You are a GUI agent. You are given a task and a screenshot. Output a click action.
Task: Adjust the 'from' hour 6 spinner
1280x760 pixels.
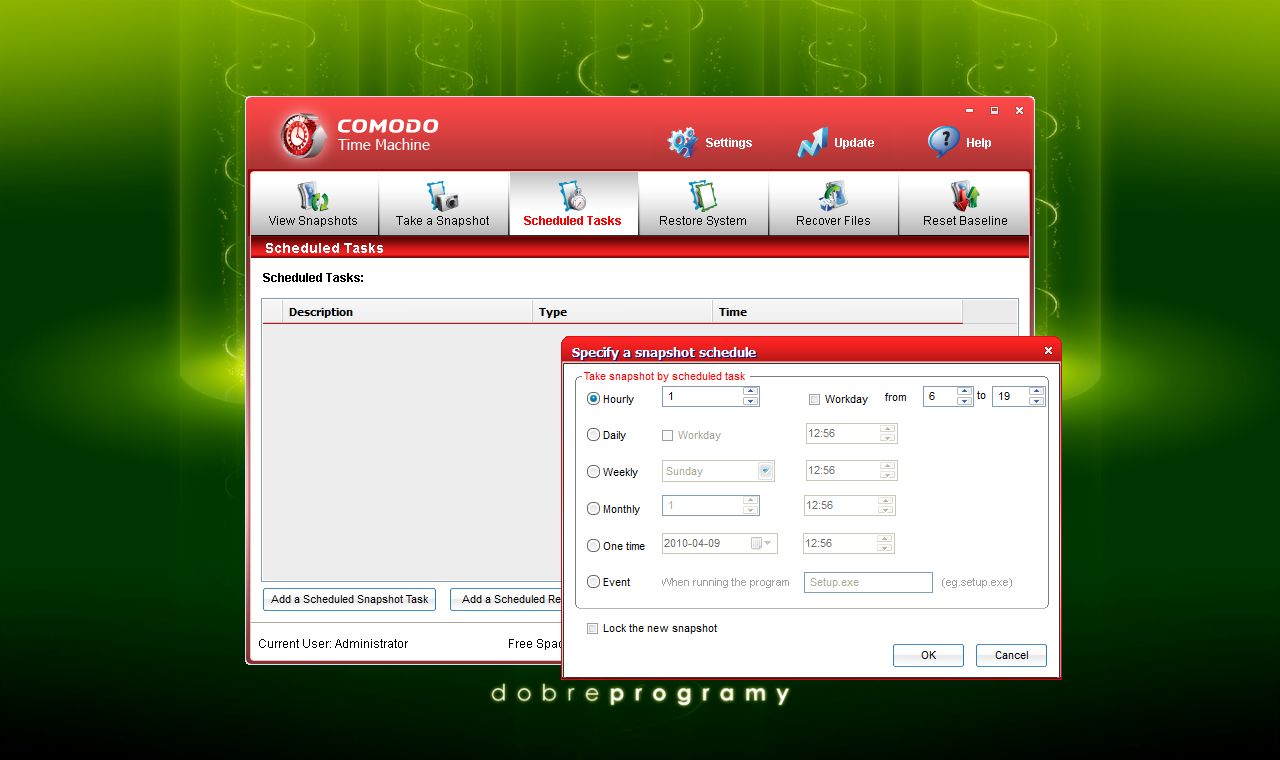coord(964,396)
